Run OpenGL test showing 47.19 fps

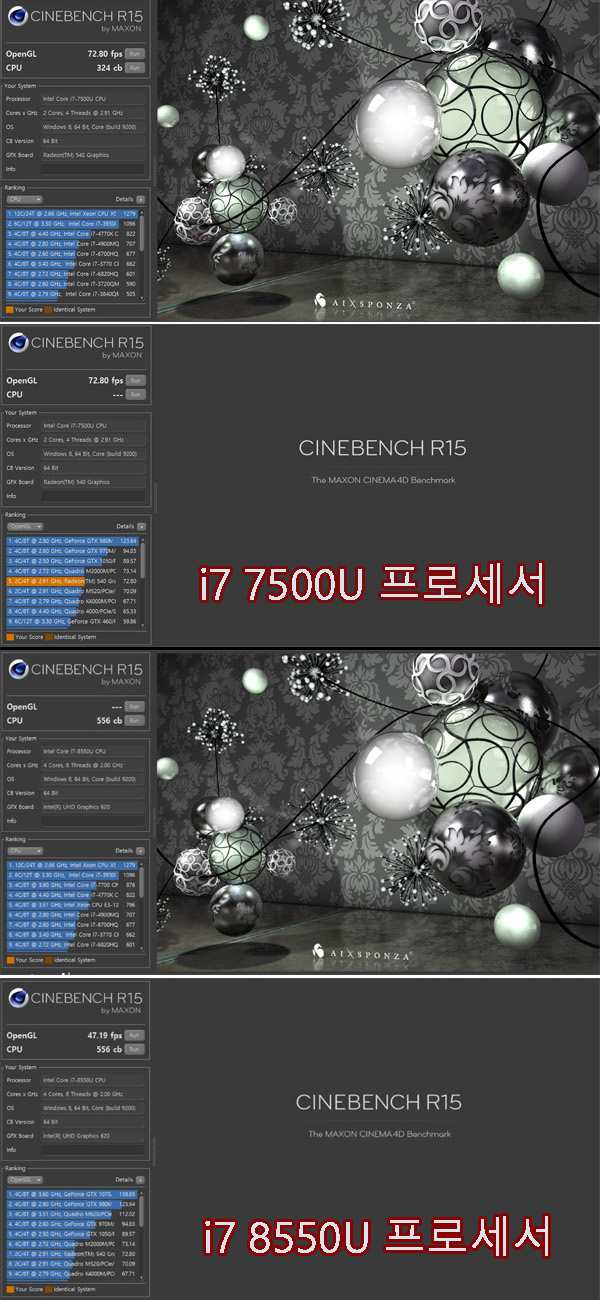(x=135, y=1035)
